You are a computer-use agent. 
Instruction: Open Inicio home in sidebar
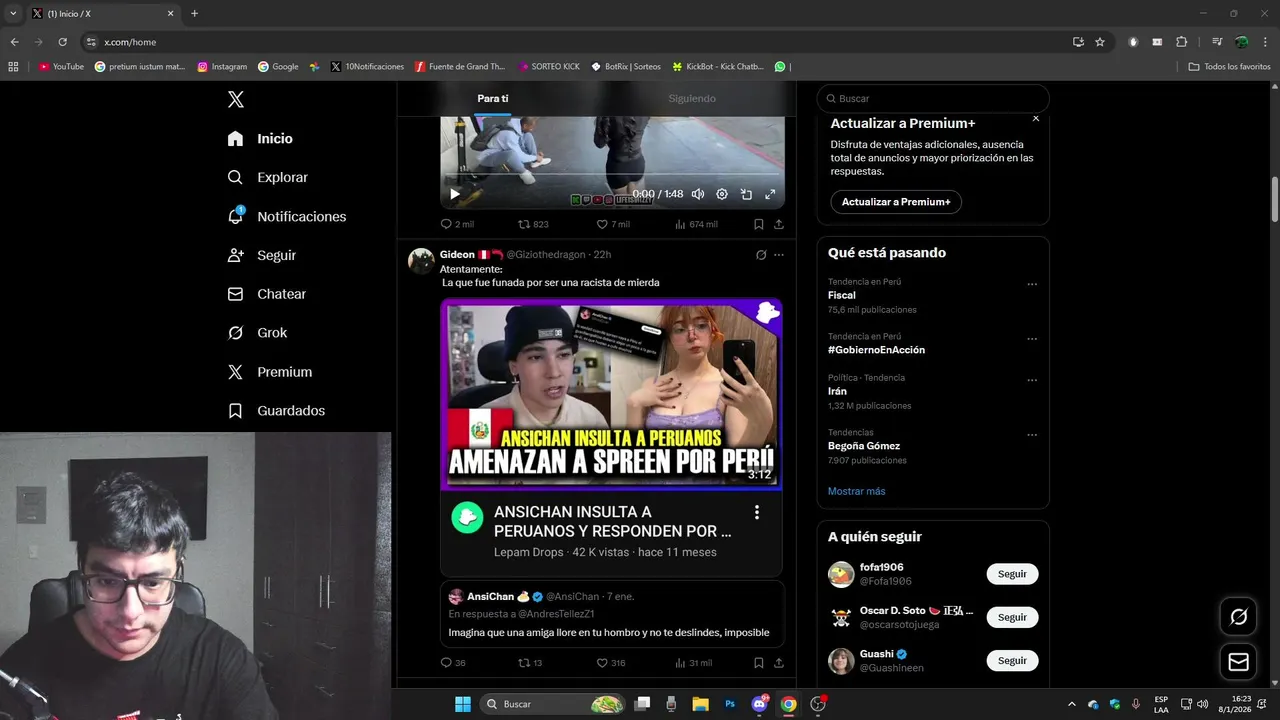260,138
